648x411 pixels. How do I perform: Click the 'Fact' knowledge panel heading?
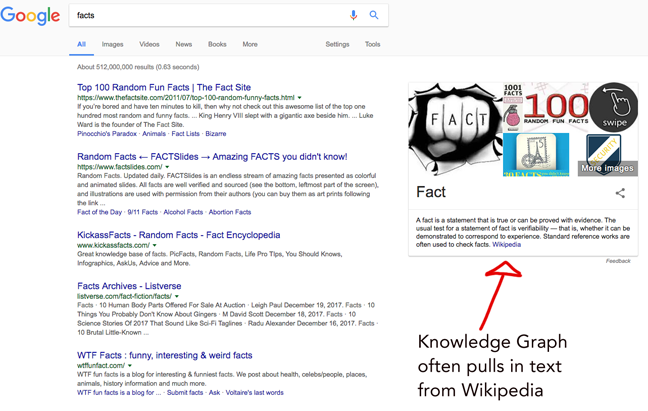[431, 192]
